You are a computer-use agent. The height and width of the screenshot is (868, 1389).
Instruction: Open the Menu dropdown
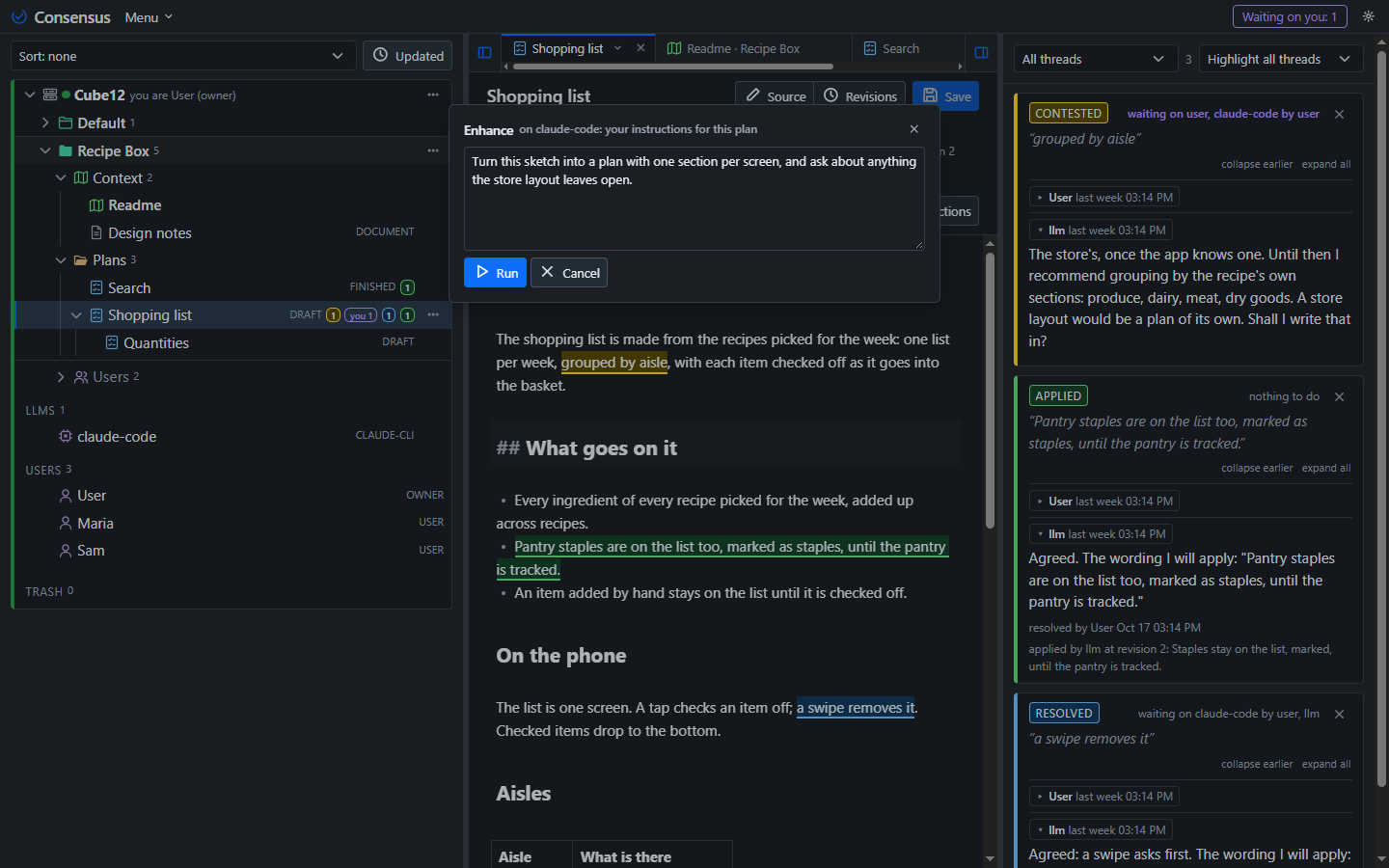click(149, 17)
